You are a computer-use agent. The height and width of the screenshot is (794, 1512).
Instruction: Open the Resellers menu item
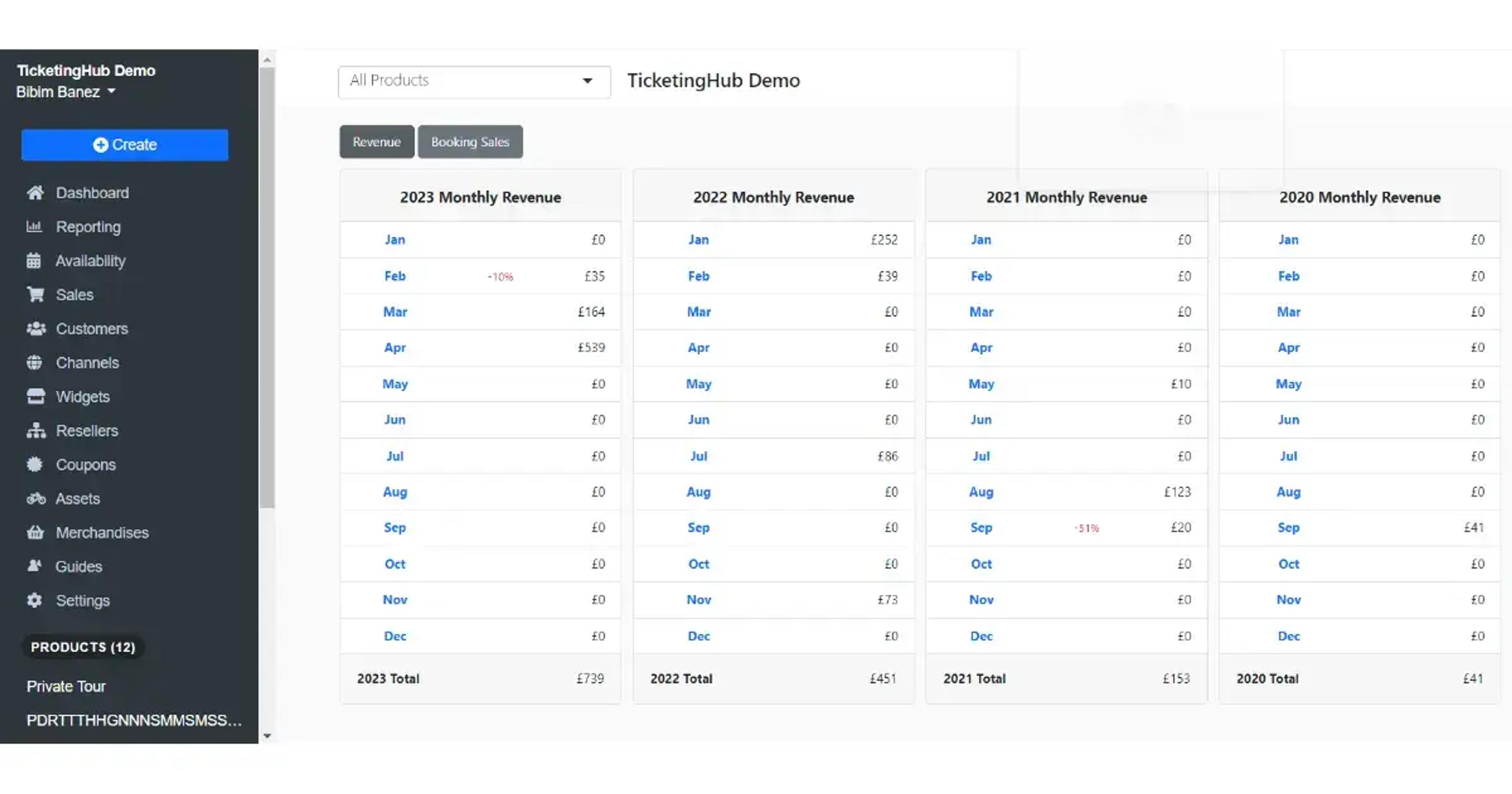tap(87, 430)
